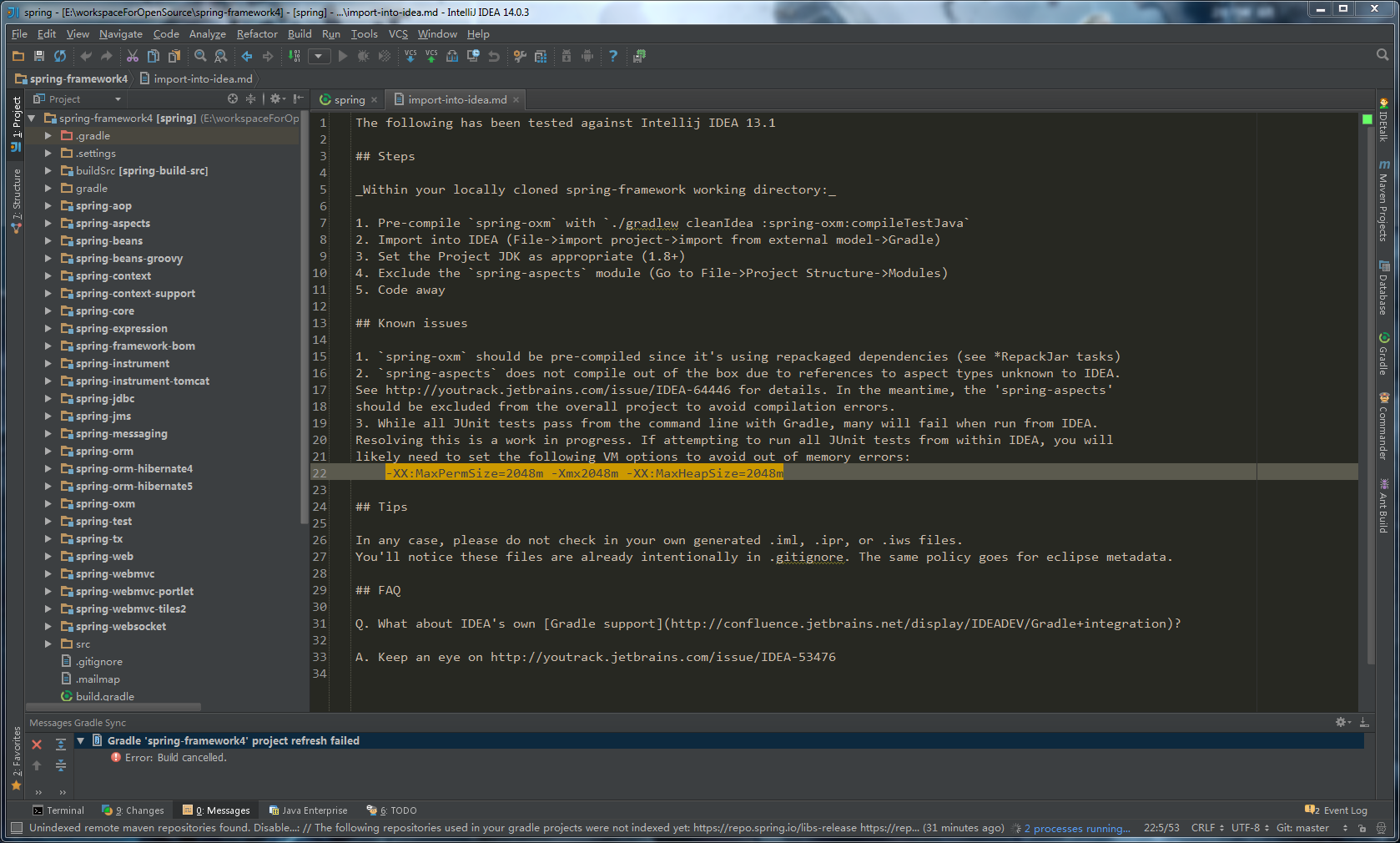Image resolution: width=1400 pixels, height=843 pixels.
Task: Toggle the Favorites side panel
Action: pyautogui.click(x=16, y=758)
